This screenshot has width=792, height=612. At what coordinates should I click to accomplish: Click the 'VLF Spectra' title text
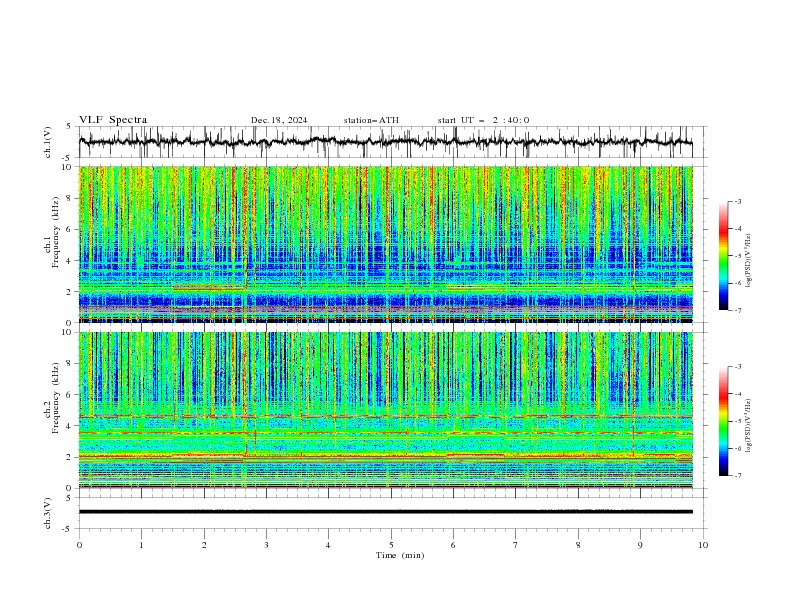pos(113,120)
